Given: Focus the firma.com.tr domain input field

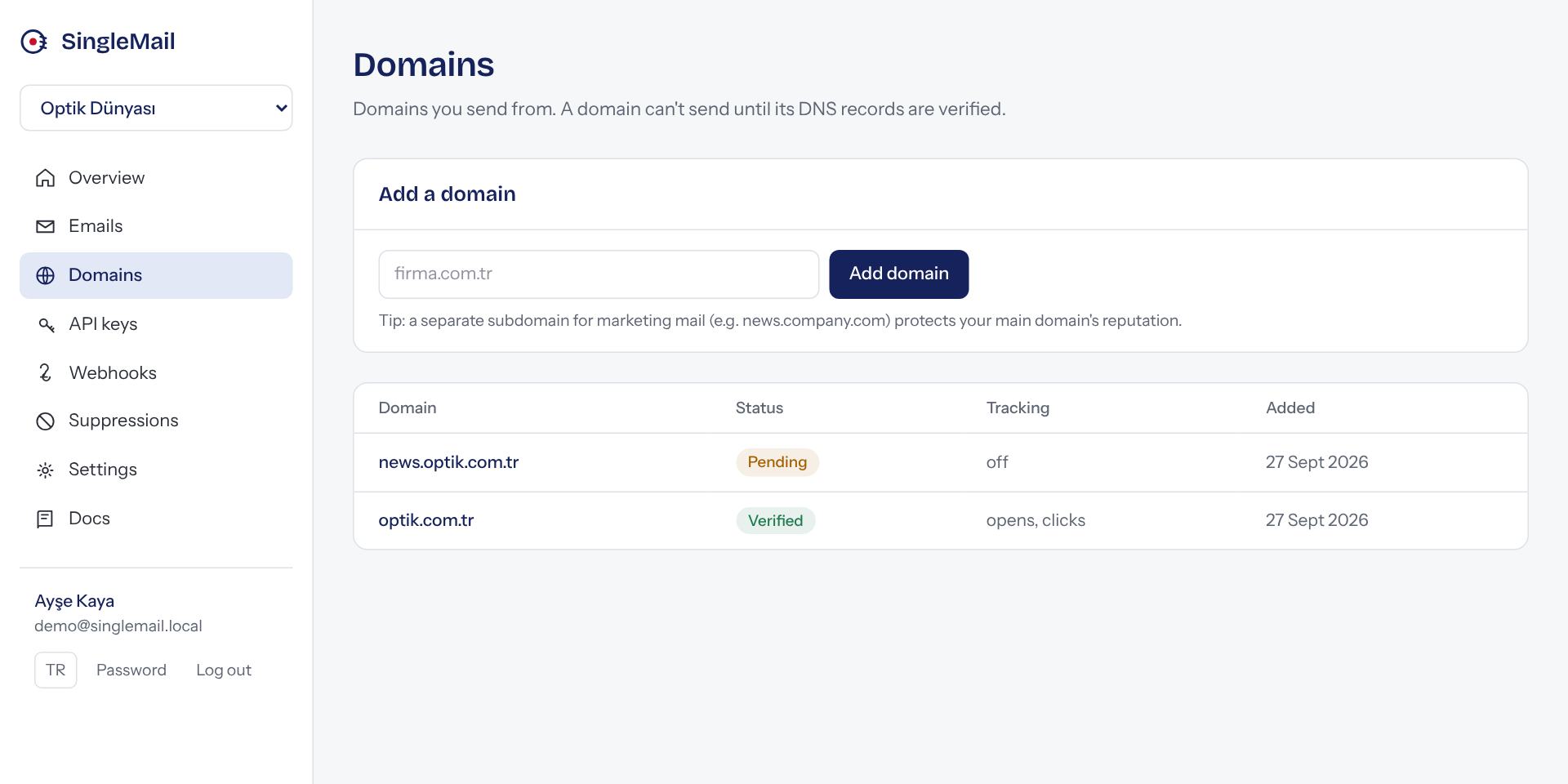Looking at the screenshot, I should click(599, 274).
